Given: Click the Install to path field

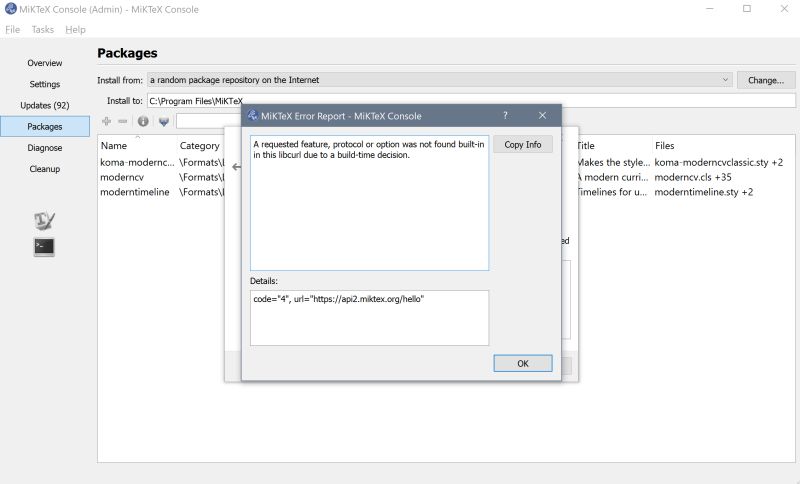Looking at the screenshot, I should click(x=471, y=101).
